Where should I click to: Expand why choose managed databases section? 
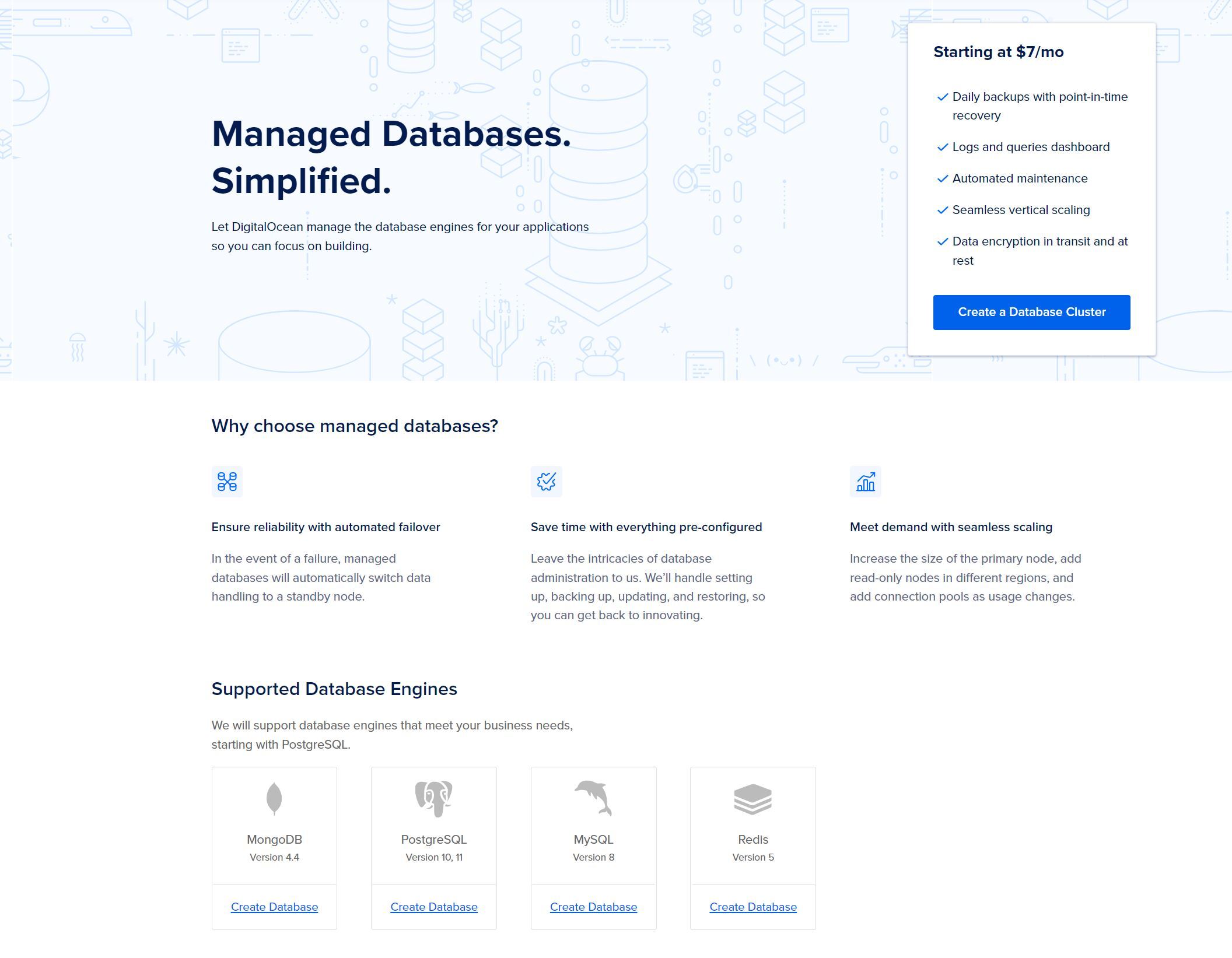click(354, 425)
